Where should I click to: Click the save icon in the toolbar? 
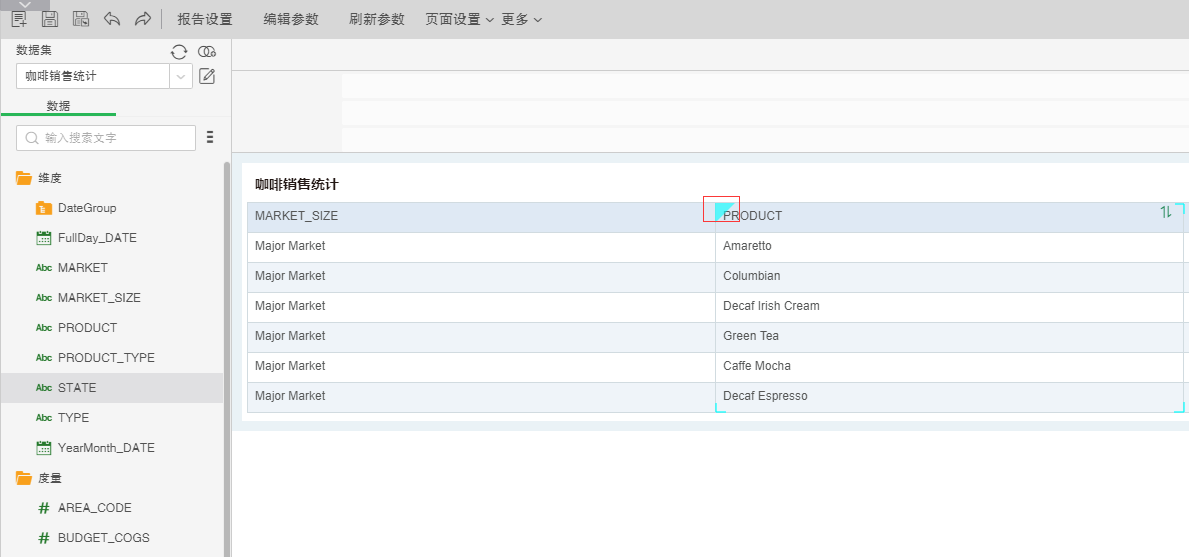[x=50, y=19]
